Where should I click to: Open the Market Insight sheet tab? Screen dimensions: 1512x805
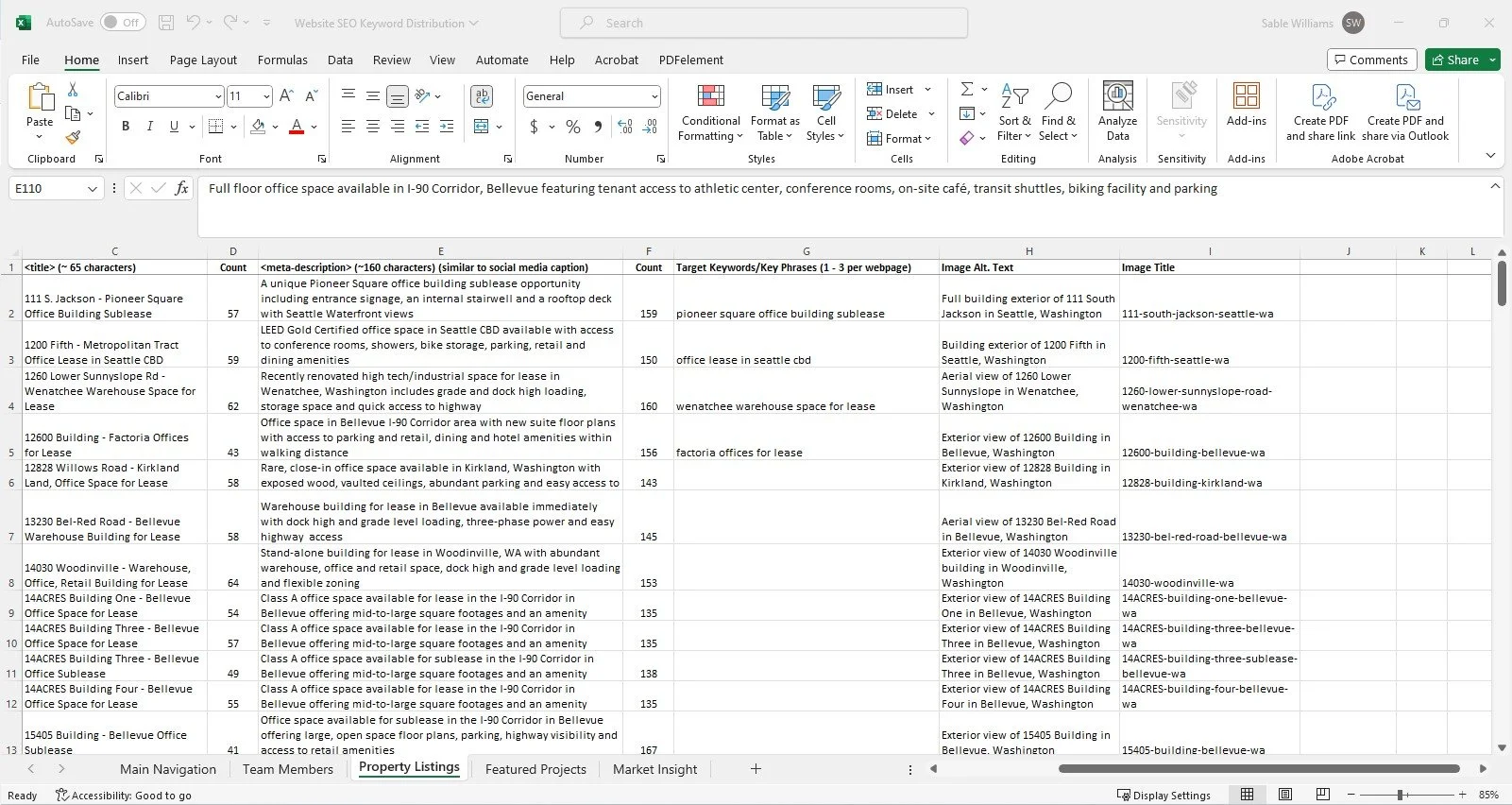click(x=654, y=769)
